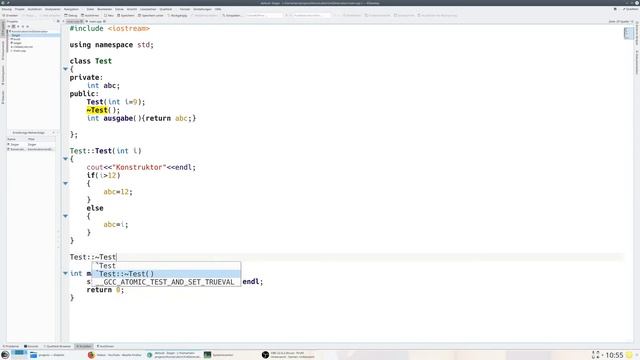Screen dimensions: 640x360
Task: Select __GCC_ATOMIC_TEST_AND_SET_TRUEVAL completion entry
Action: (x=166, y=282)
